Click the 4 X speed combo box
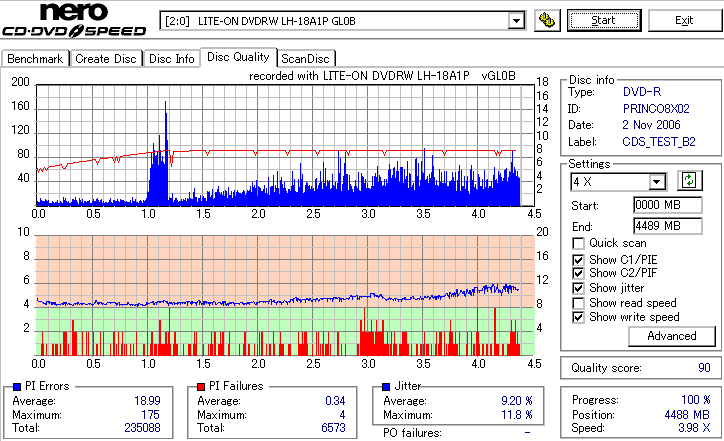The image size is (724, 441). (x=618, y=182)
